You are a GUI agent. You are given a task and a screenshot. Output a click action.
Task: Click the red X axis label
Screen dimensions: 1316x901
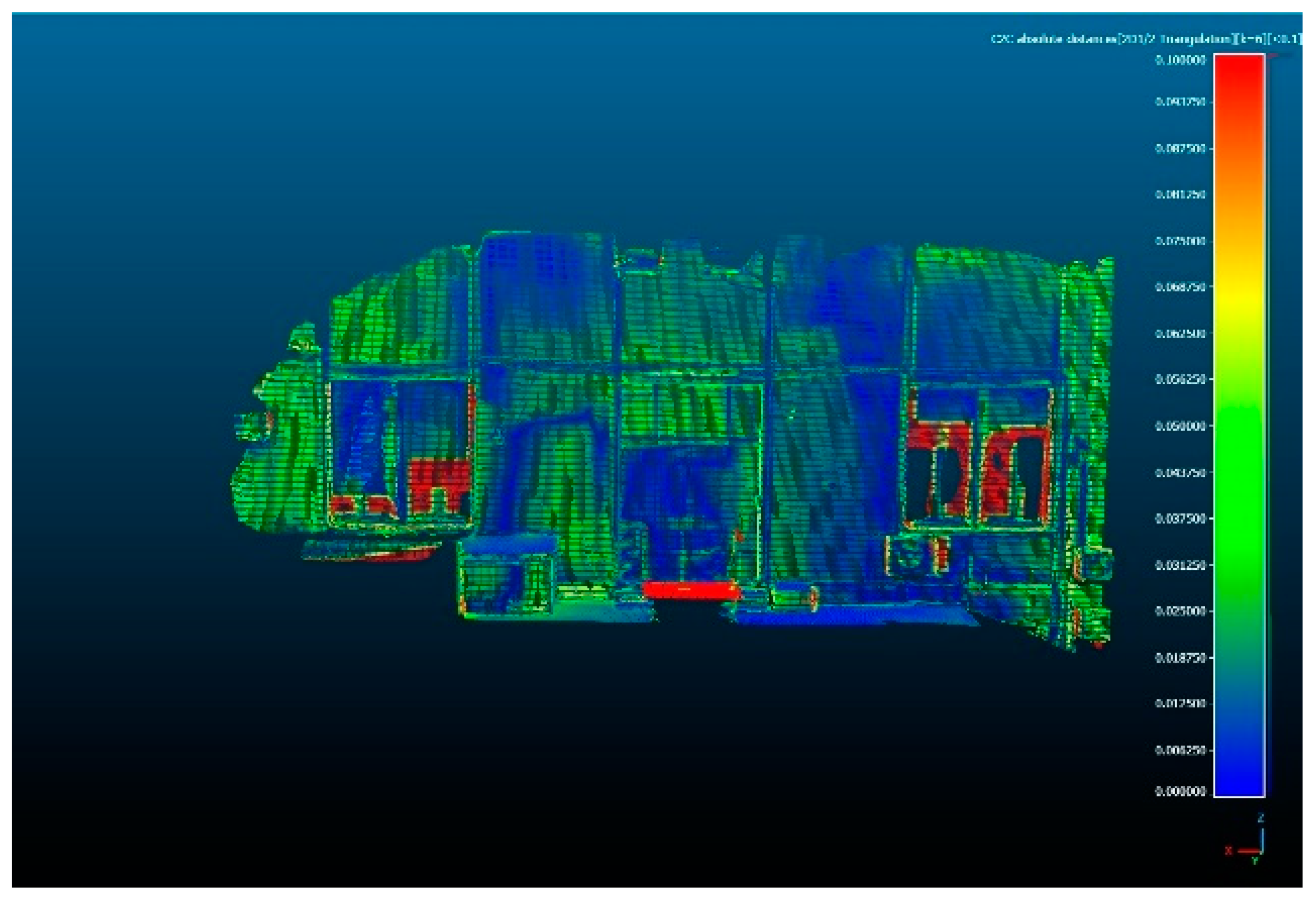coord(1228,850)
